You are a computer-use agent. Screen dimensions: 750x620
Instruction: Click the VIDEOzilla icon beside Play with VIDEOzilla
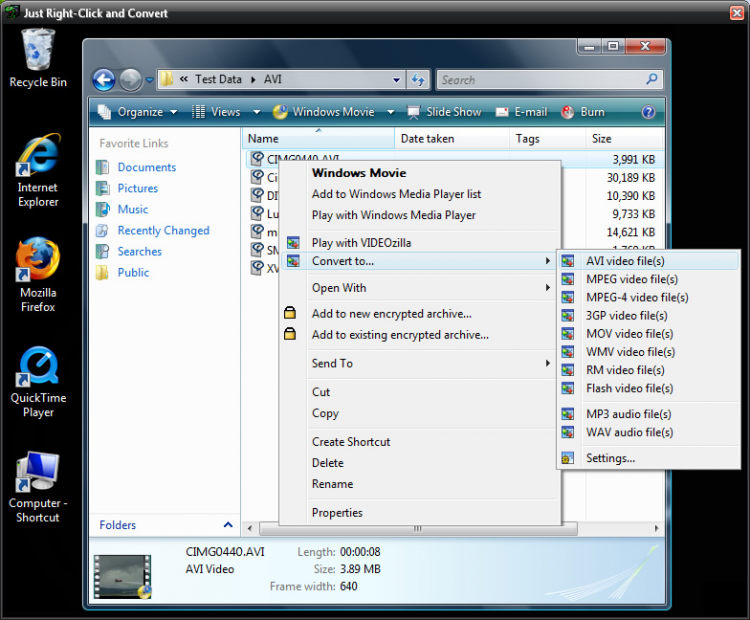(x=293, y=243)
